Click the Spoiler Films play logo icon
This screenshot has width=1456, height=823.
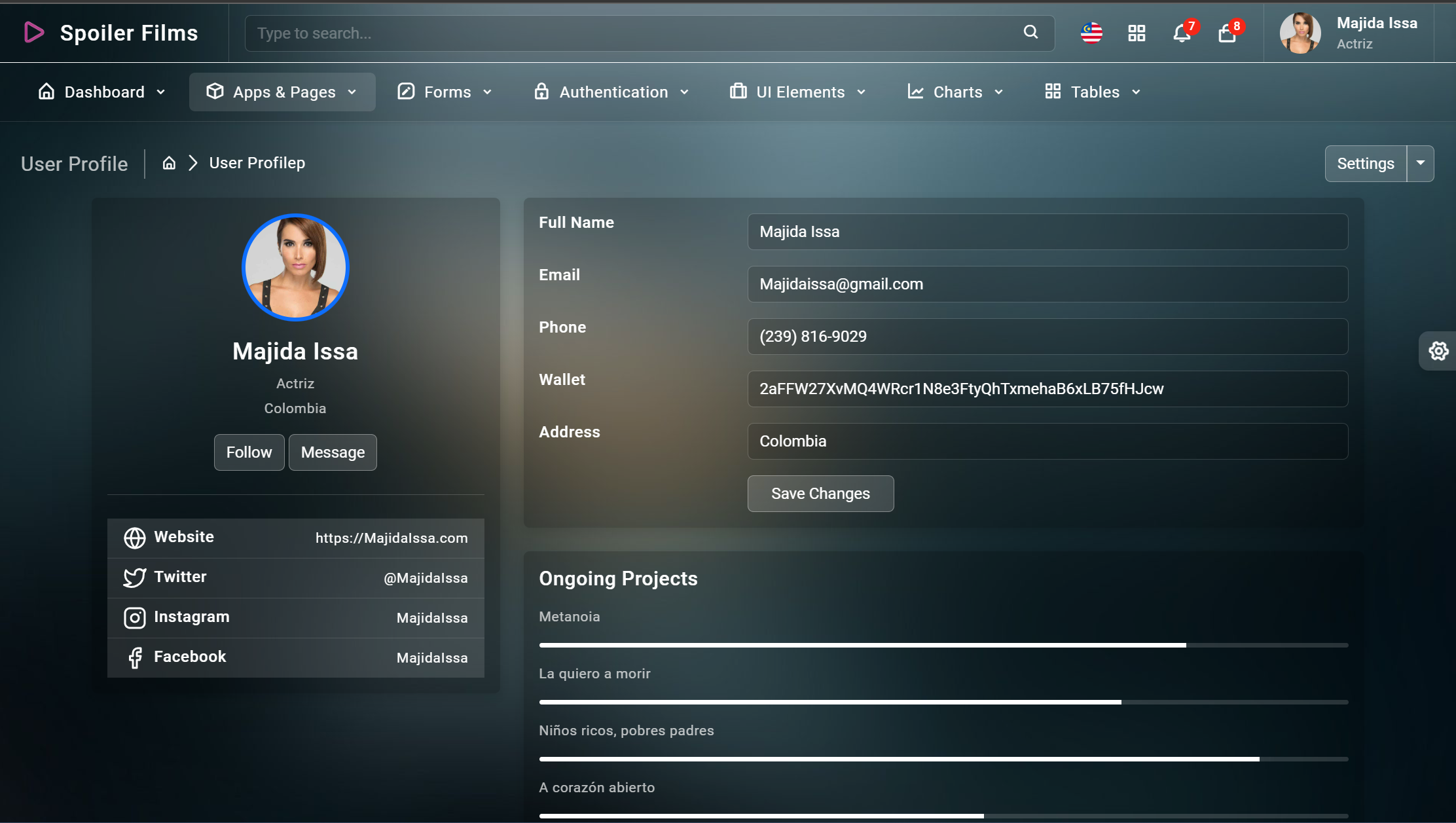pos(33,32)
